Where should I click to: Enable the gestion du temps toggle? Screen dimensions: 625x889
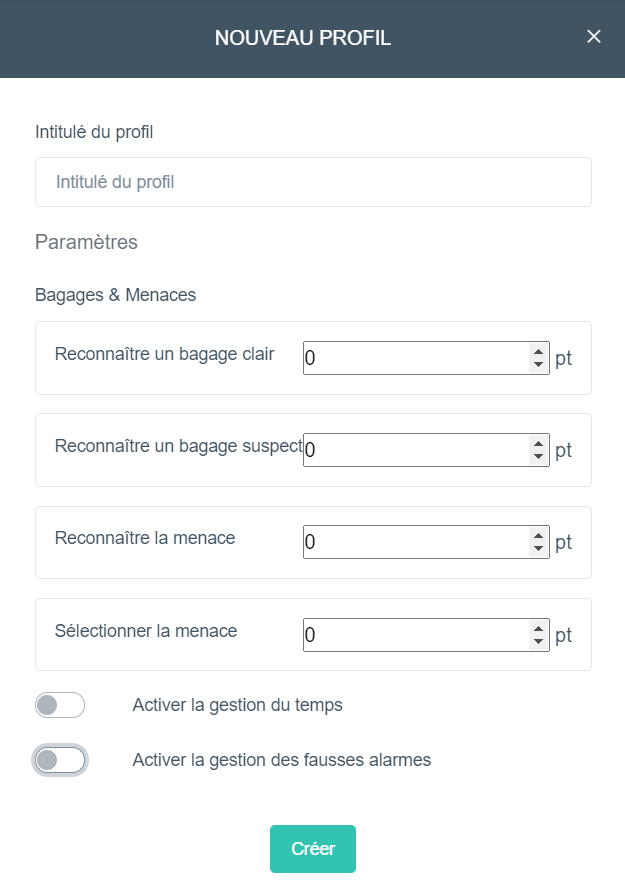[x=60, y=705]
